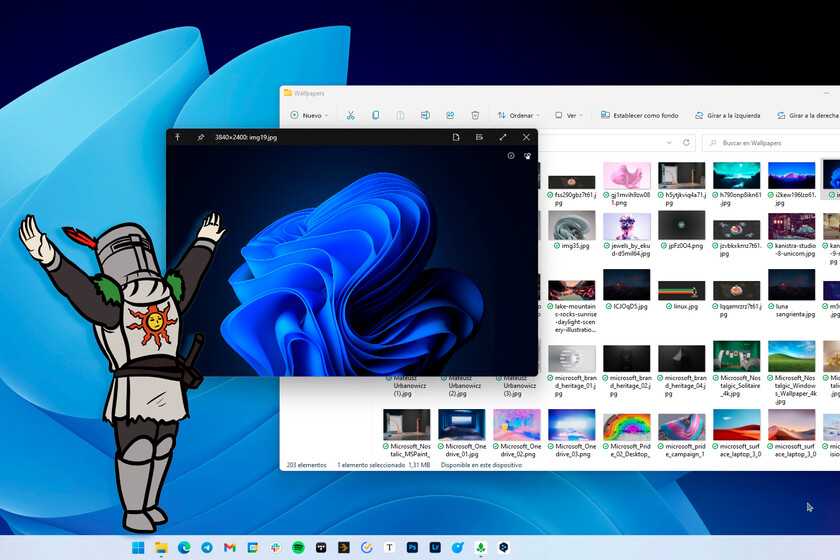This screenshot has width=840, height=560.
Task: Open Gmail from the taskbar
Action: point(230,547)
